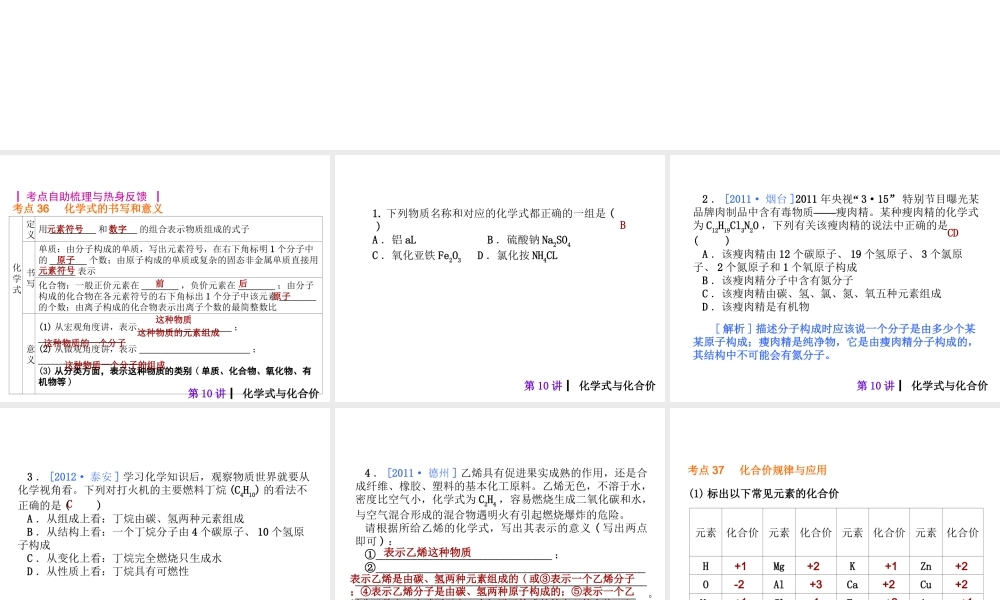1000x600 pixels.
Task: Open the 2011 德州 乙烯 question slide
Action: [499, 504]
